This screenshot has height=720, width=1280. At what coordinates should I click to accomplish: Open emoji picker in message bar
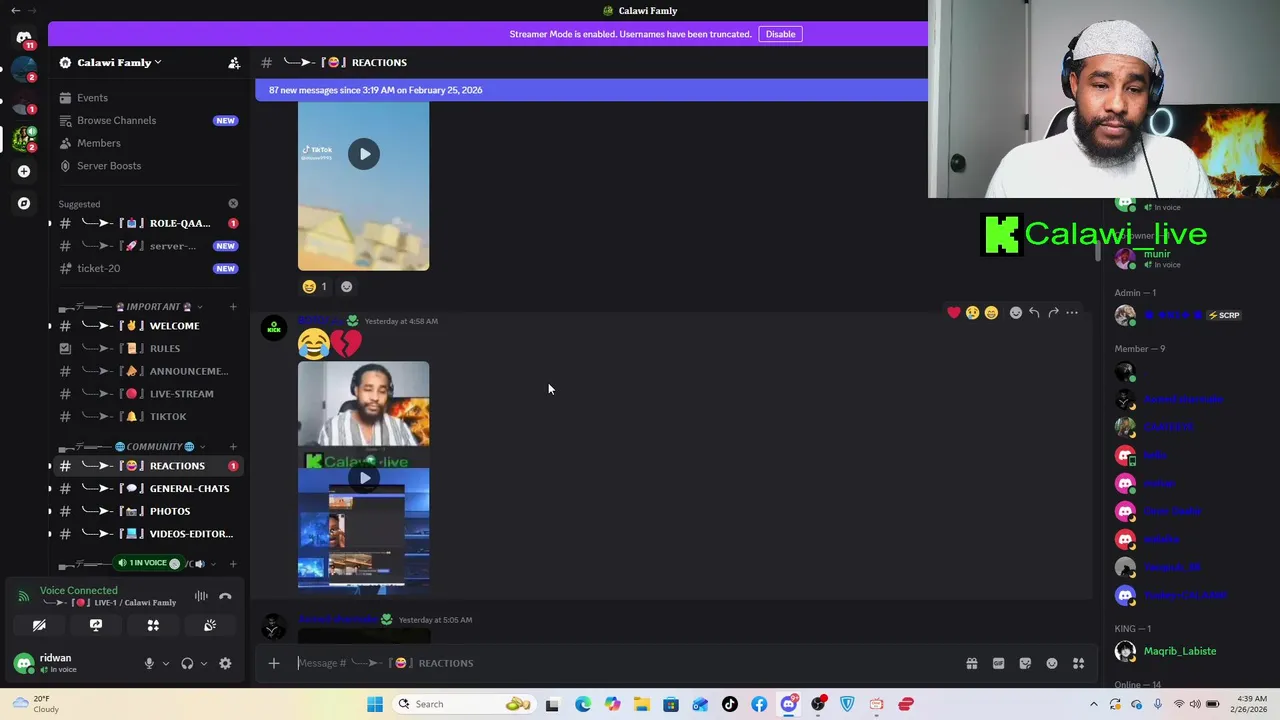click(1052, 663)
